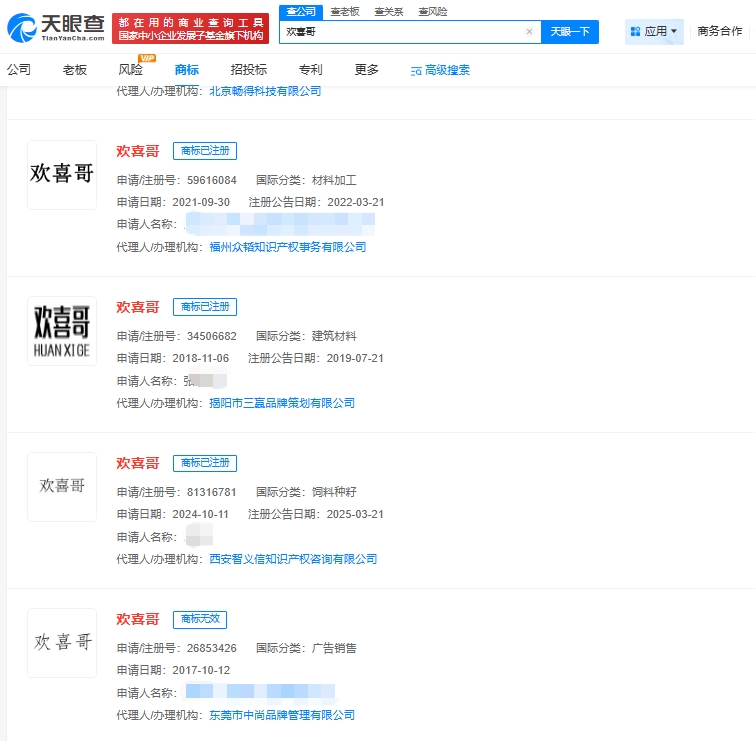Select the 查关系 search tab
This screenshot has height=741, width=756.
coord(388,11)
